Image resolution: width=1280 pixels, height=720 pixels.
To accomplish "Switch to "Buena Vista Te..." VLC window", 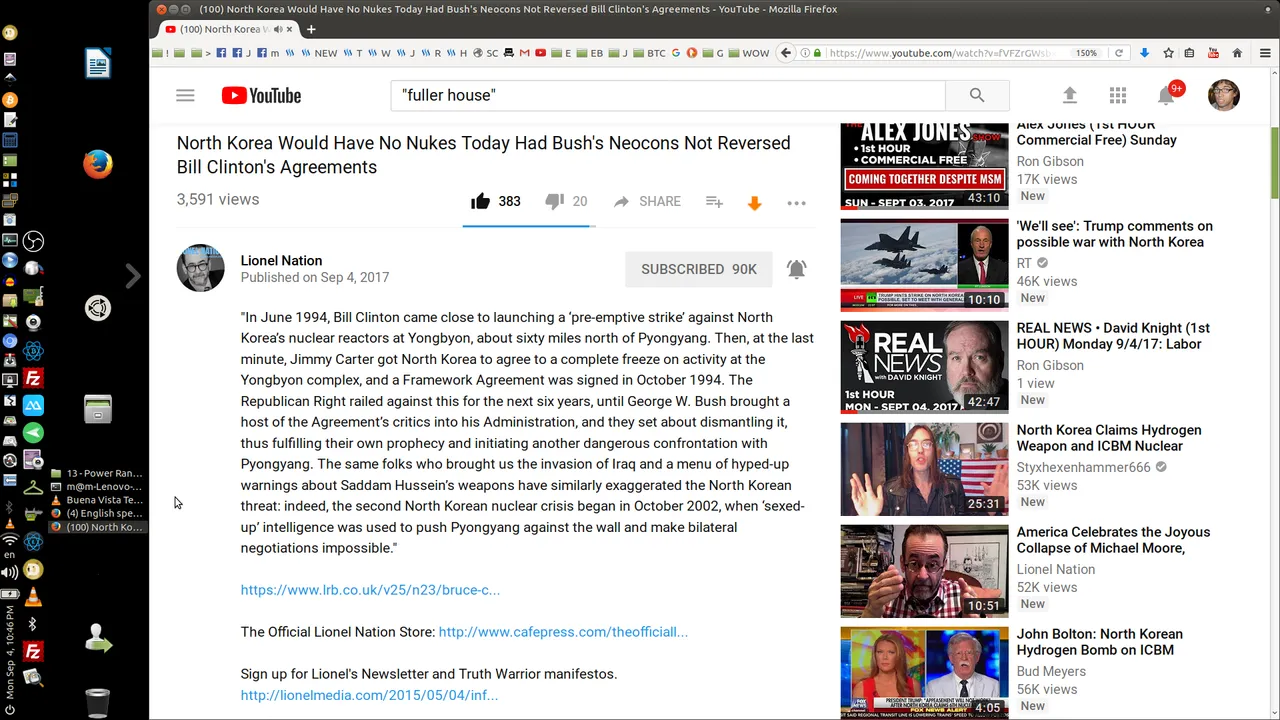I will pos(97,500).
